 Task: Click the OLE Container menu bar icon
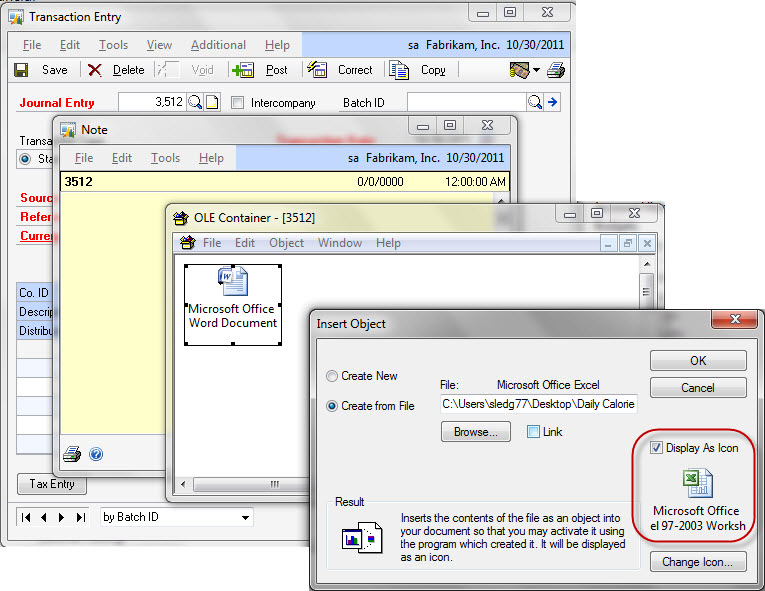(x=187, y=242)
